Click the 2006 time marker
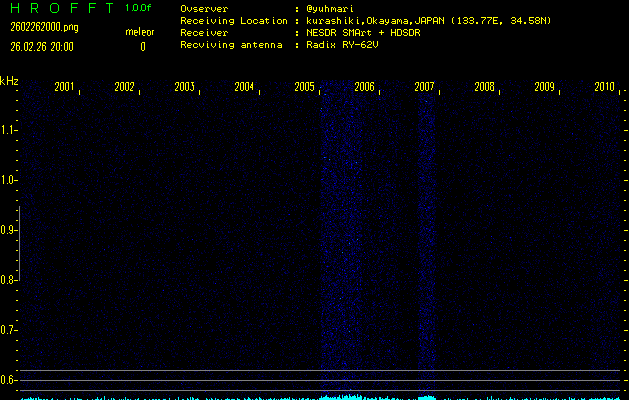The width and height of the screenshot is (629, 400). tap(364, 87)
